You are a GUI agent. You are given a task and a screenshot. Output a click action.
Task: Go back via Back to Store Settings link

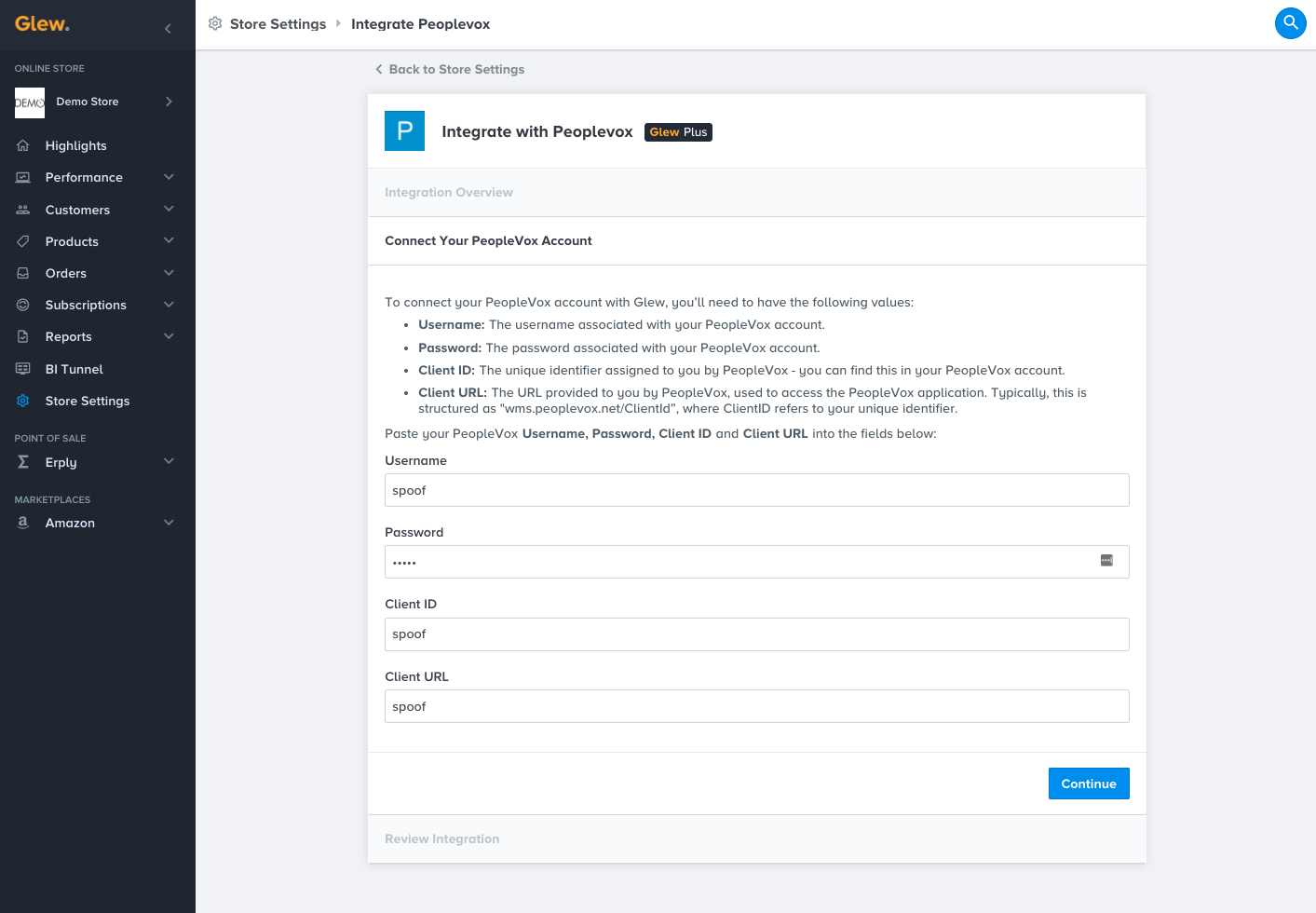[456, 69]
